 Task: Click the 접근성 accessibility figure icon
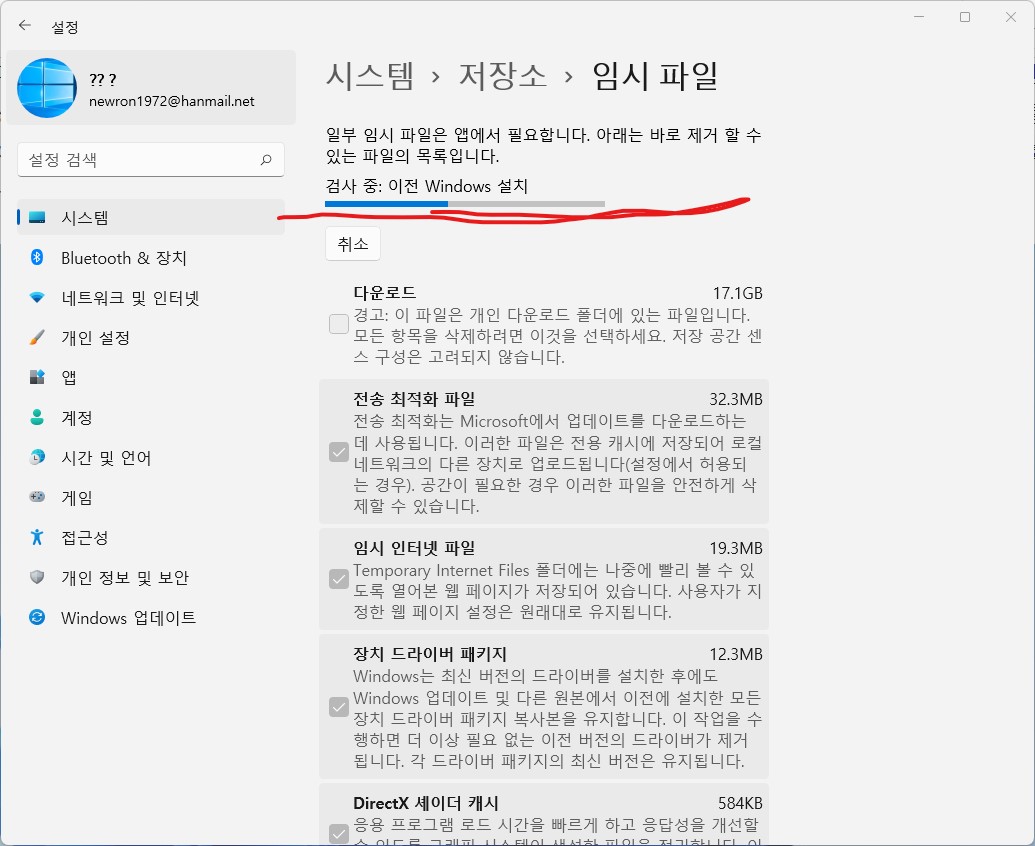(x=38, y=537)
